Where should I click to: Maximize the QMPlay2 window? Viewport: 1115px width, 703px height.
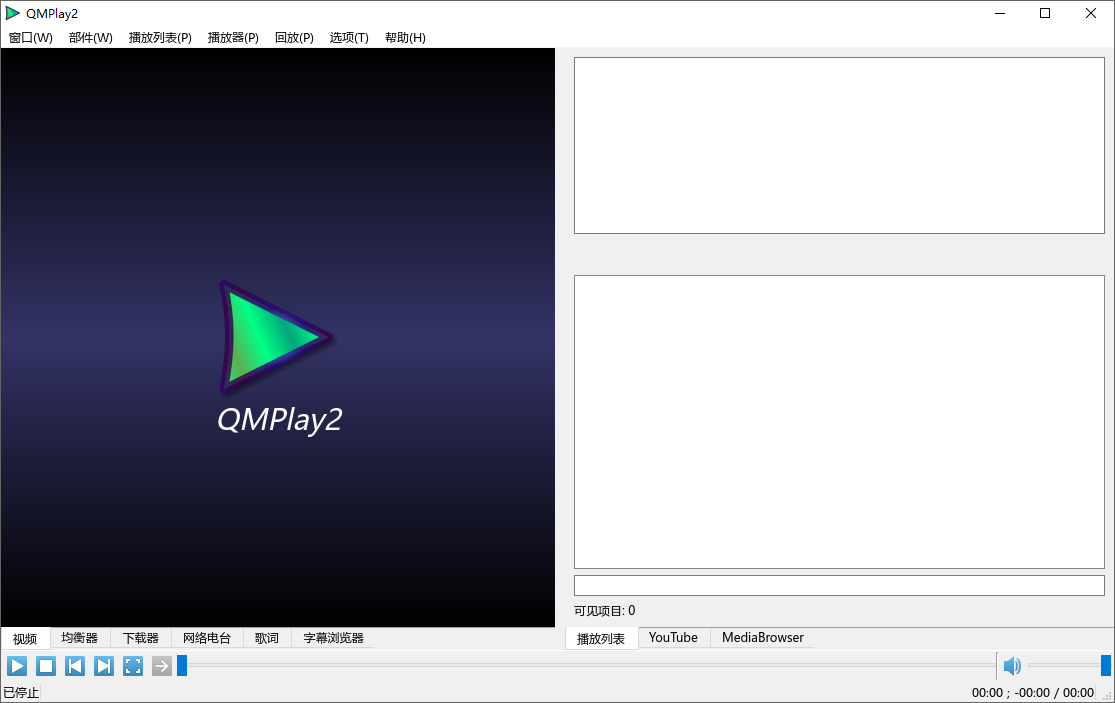click(1045, 13)
